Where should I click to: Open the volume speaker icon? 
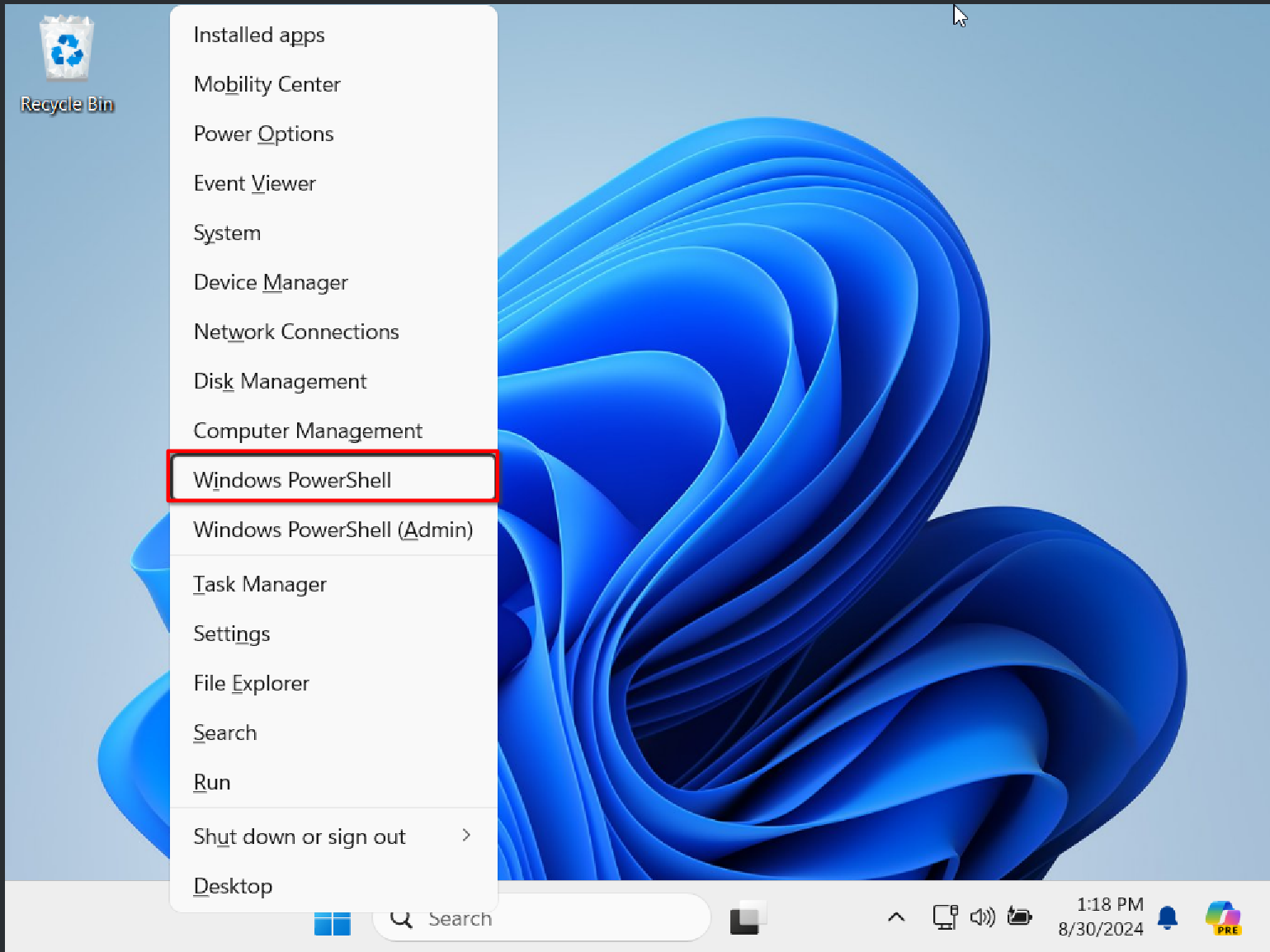[x=982, y=917]
